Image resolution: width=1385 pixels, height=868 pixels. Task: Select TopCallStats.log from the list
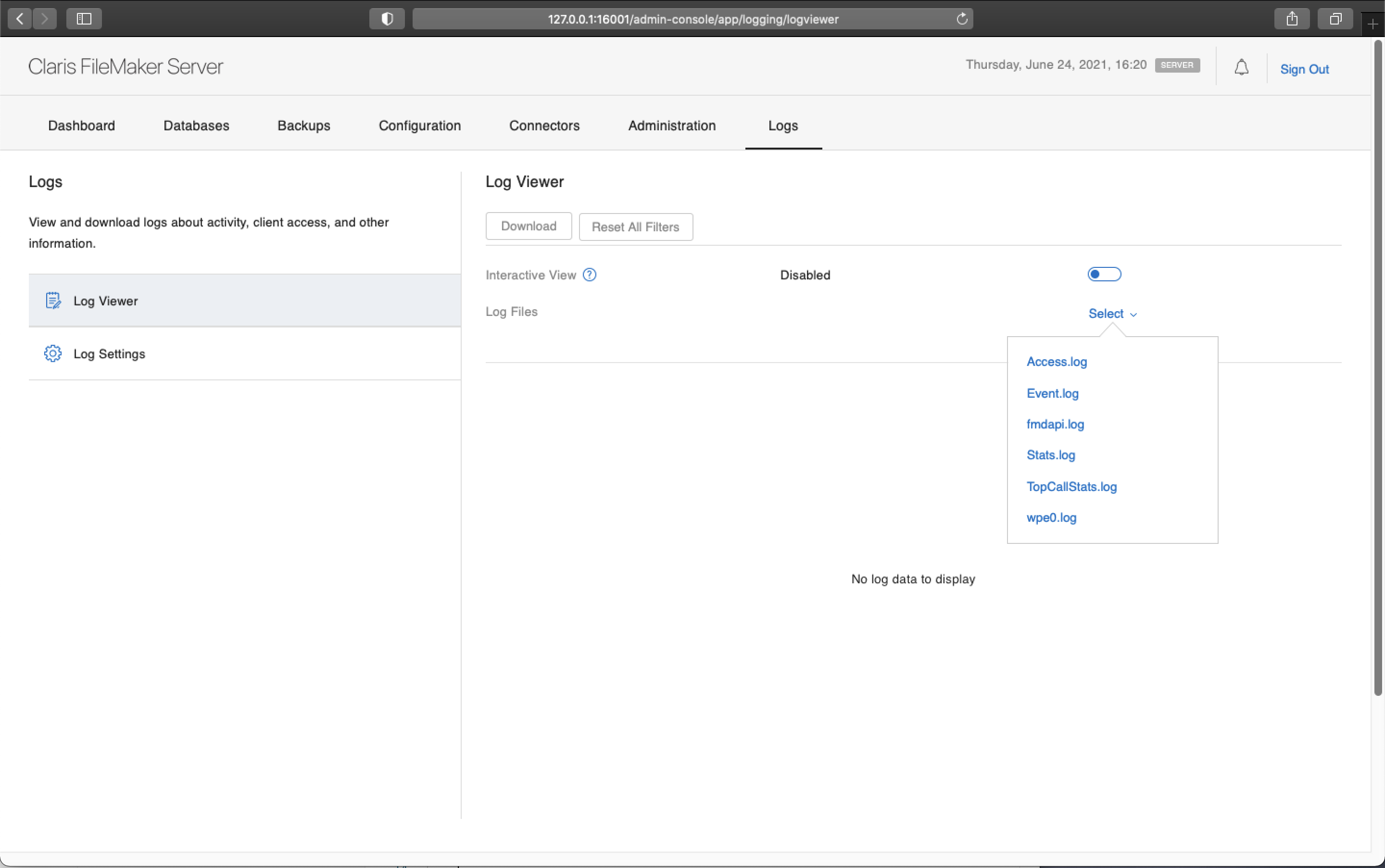(x=1071, y=486)
